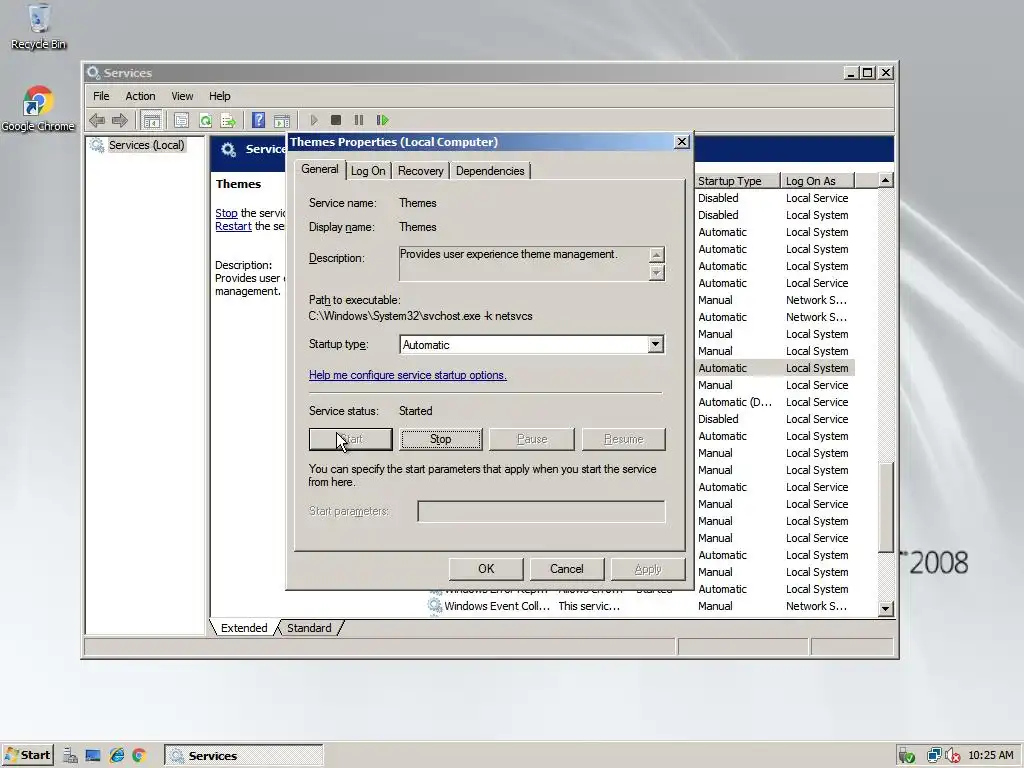Click Windows Event Coll... service row name
The height and width of the screenshot is (768, 1024).
[497, 606]
